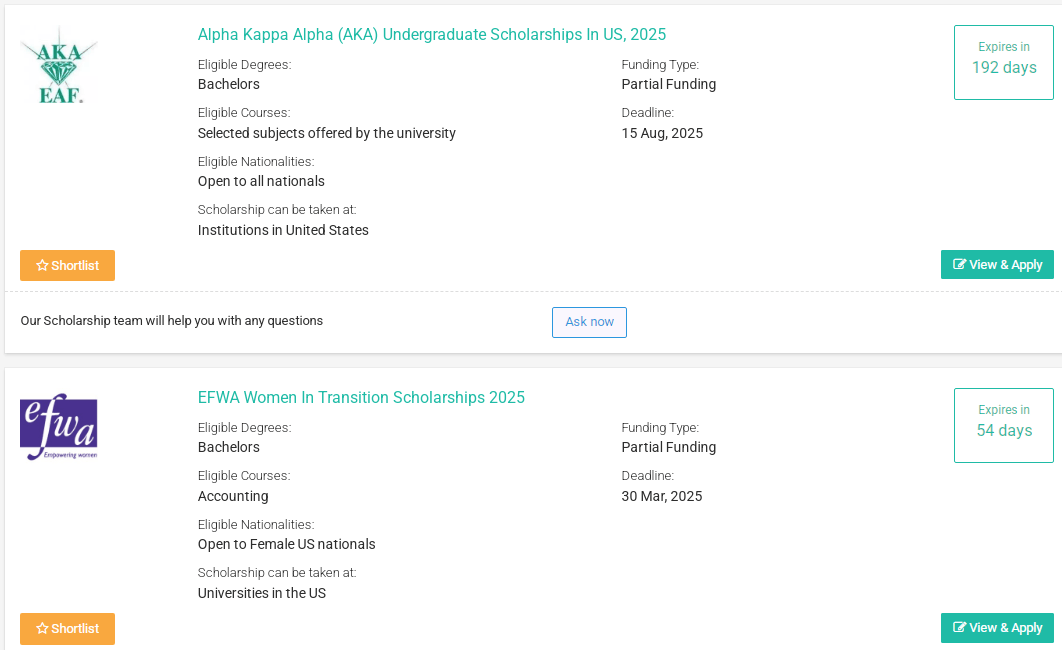Open the EFWA Women In Transition Scholarships title
The height and width of the screenshot is (650, 1062).
(361, 397)
